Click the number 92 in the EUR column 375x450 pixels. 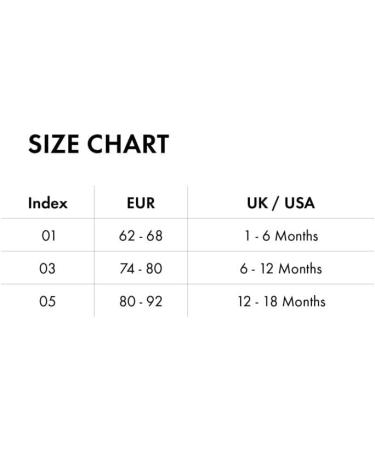(x=155, y=302)
